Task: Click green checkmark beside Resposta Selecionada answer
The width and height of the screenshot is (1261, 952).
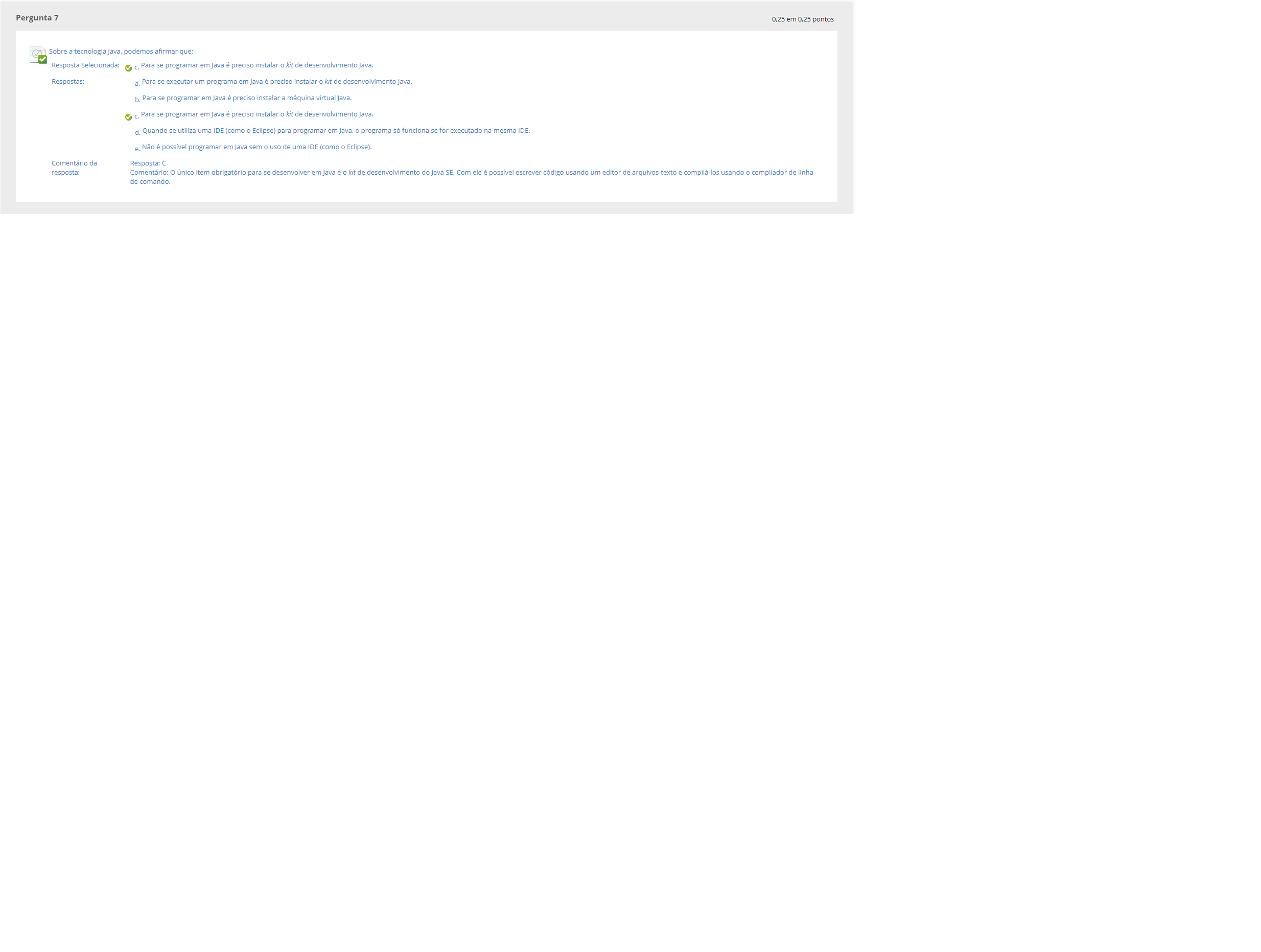Action: click(128, 68)
